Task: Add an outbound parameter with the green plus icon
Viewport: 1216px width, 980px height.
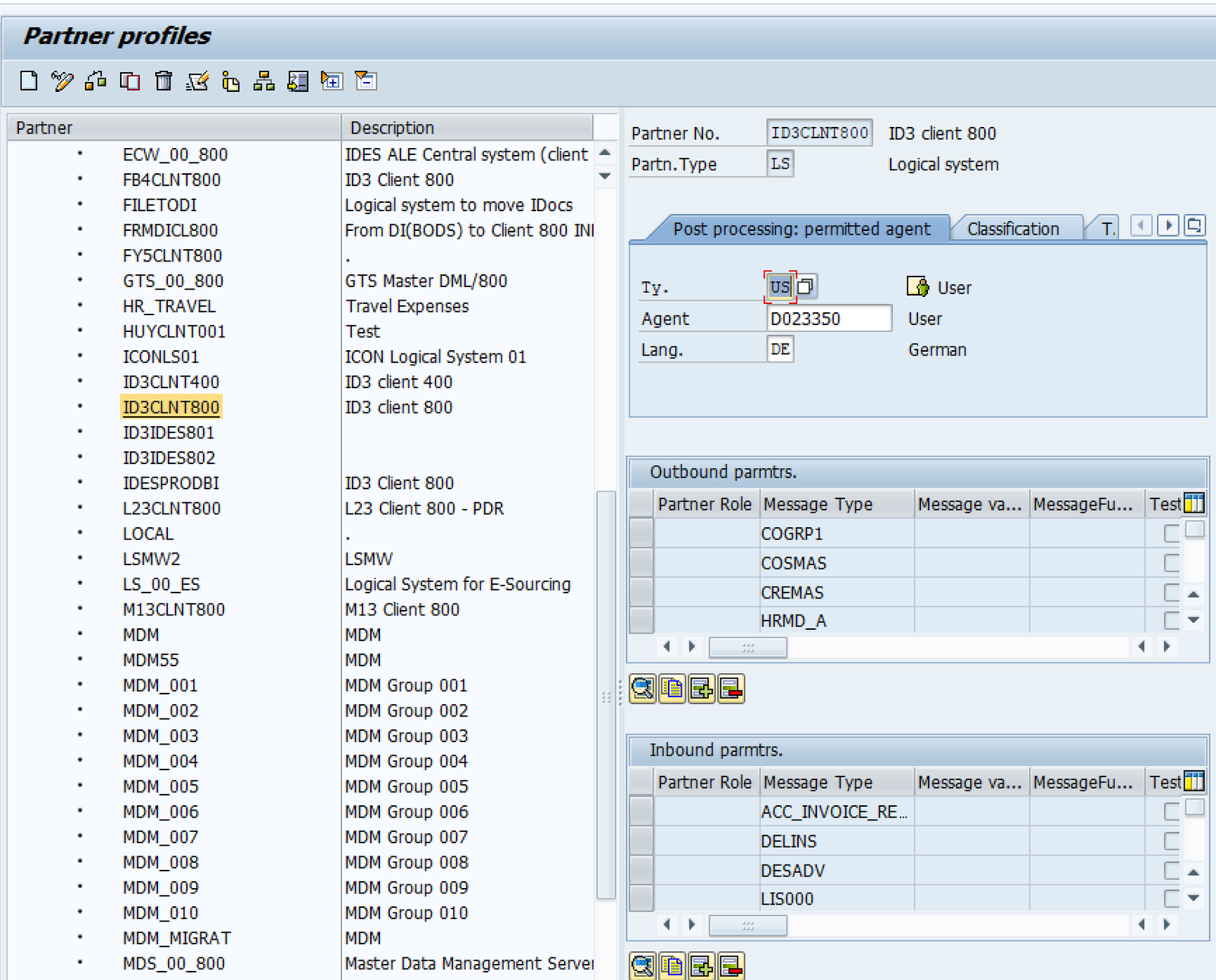Action: click(x=701, y=689)
